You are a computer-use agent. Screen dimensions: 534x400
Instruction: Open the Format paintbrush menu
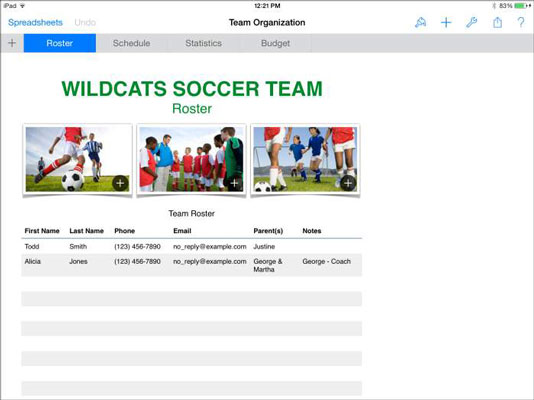[x=420, y=22]
